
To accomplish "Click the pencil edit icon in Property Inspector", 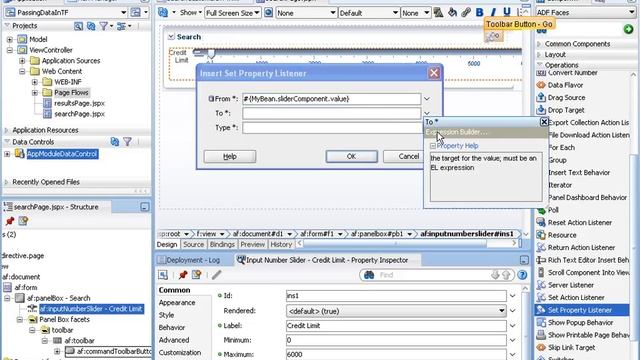I will point(216,275).
